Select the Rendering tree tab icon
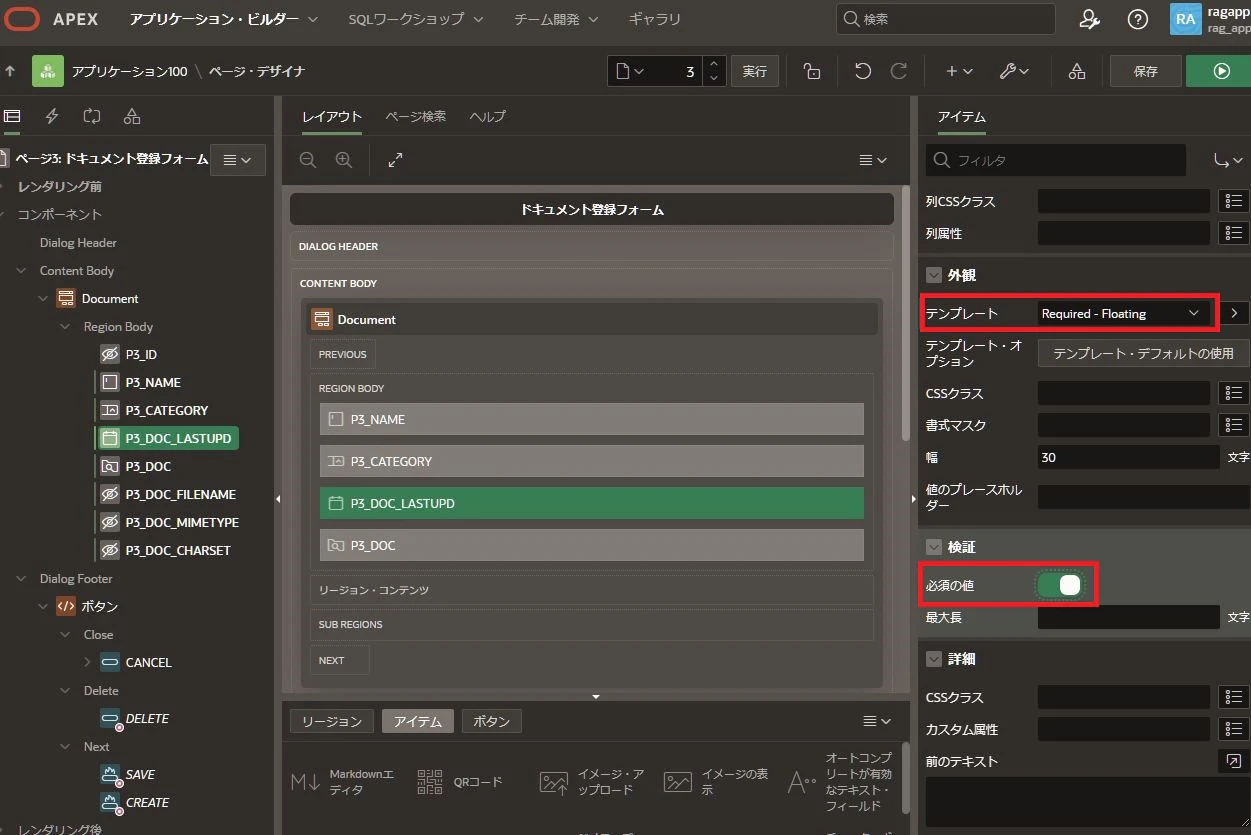The height and width of the screenshot is (835, 1251). [x=12, y=116]
